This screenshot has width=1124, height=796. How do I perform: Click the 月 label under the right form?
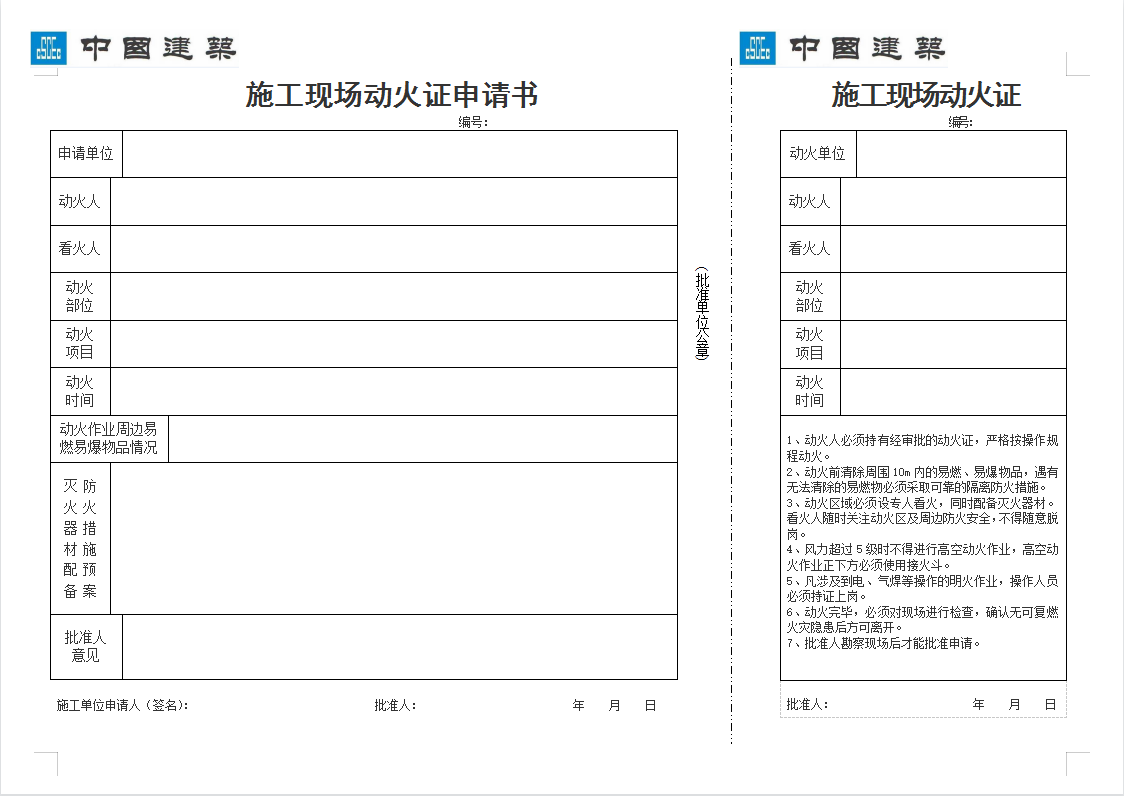click(1014, 704)
